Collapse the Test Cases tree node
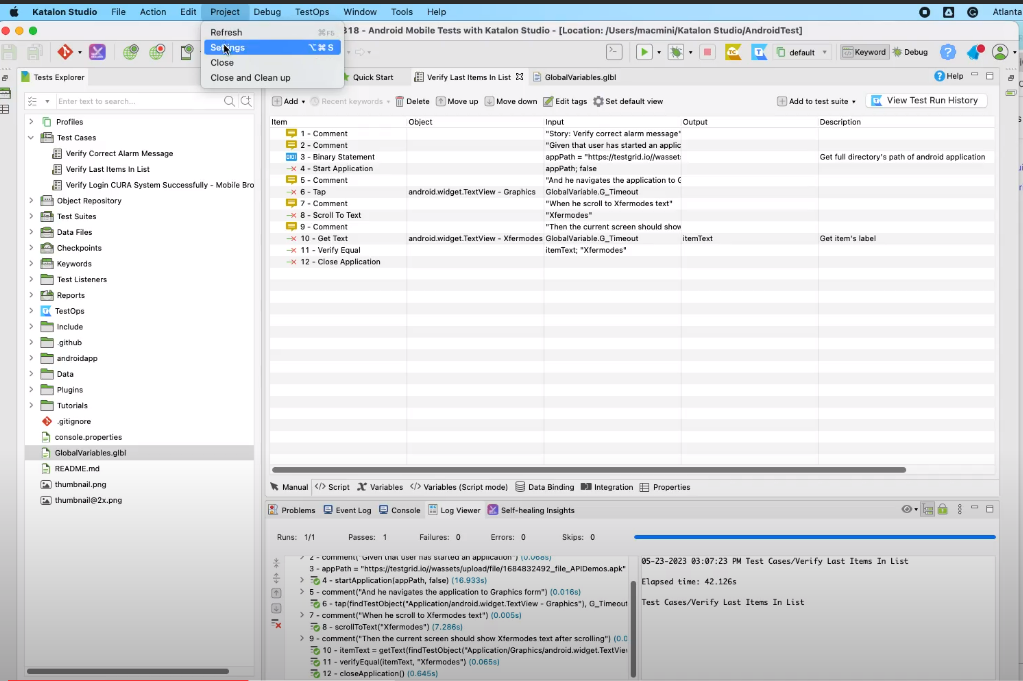Viewport: 1023px width, 681px height. pyautogui.click(x=31, y=138)
